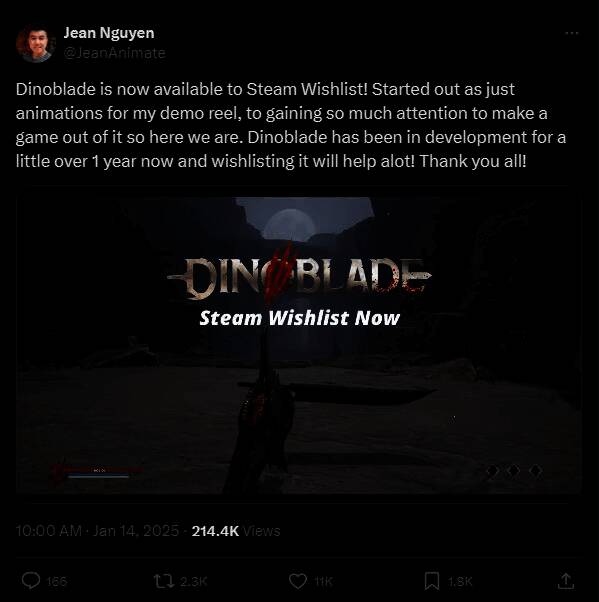Open the Jean Nguyen display name link
The height and width of the screenshot is (602, 599).
click(109, 33)
